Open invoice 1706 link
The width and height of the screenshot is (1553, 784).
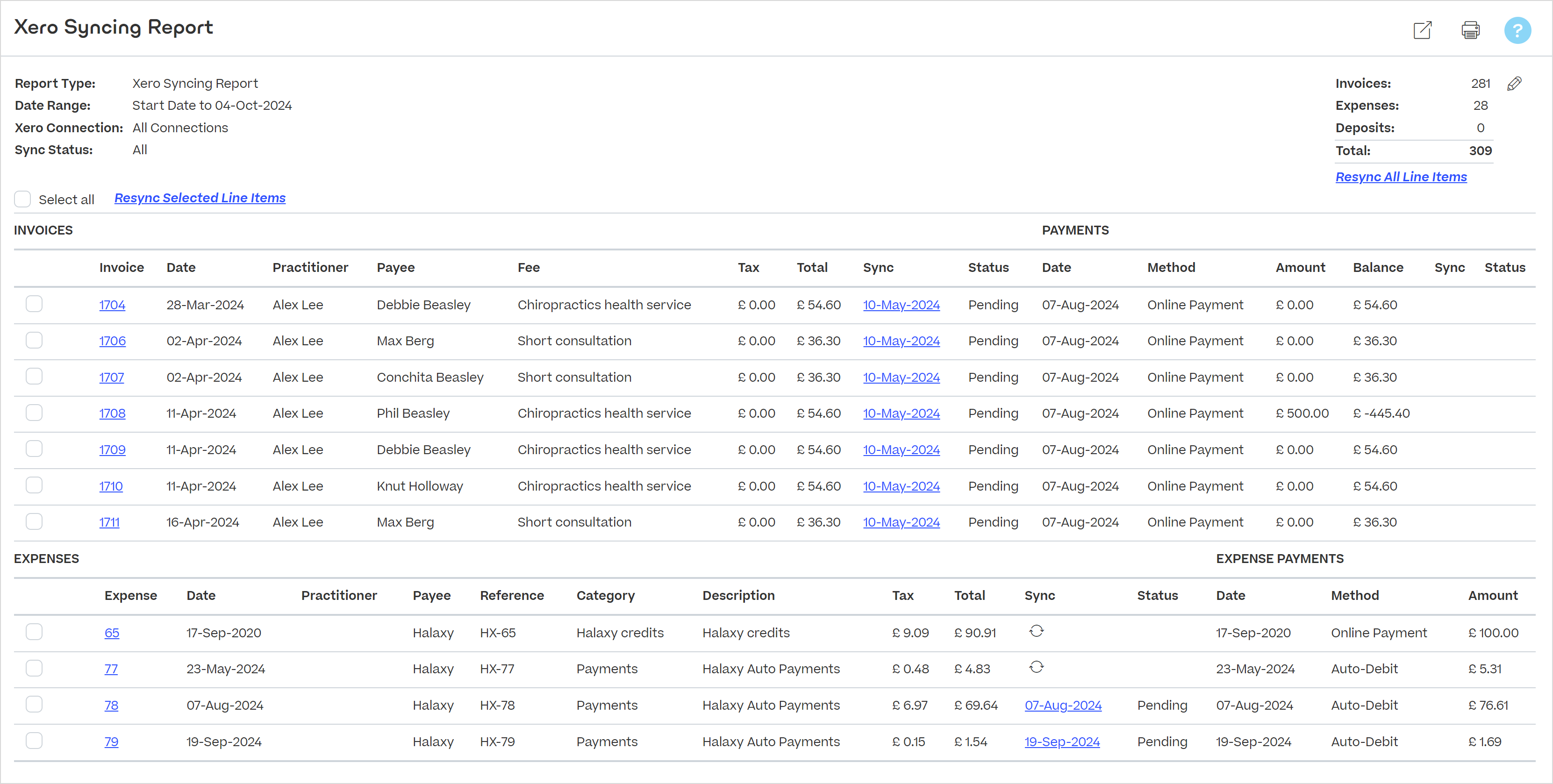[112, 341]
